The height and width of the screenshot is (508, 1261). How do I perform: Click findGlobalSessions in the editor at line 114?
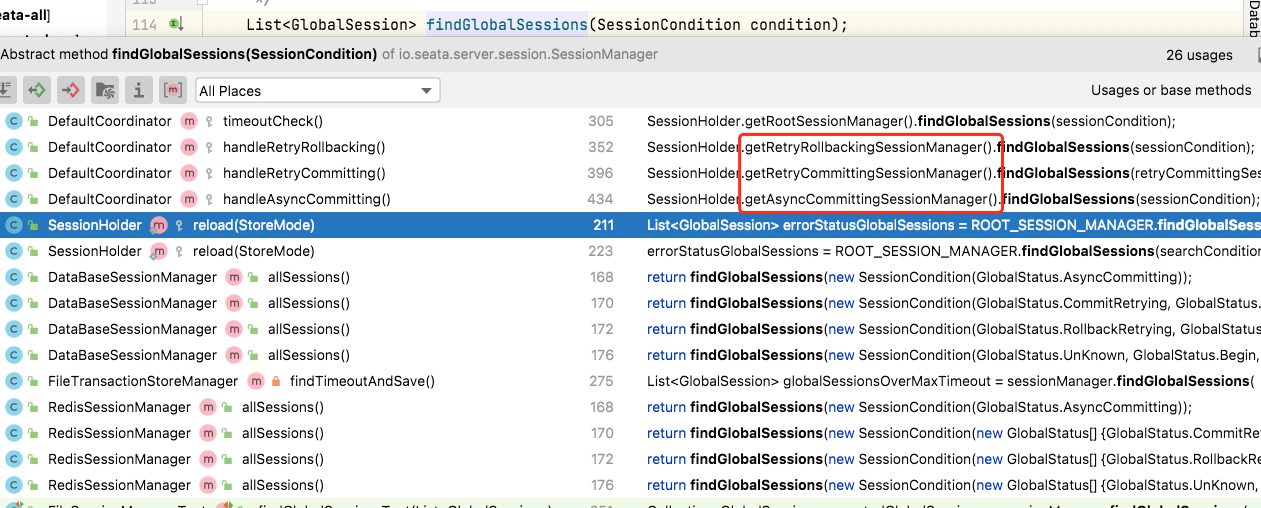pos(507,24)
